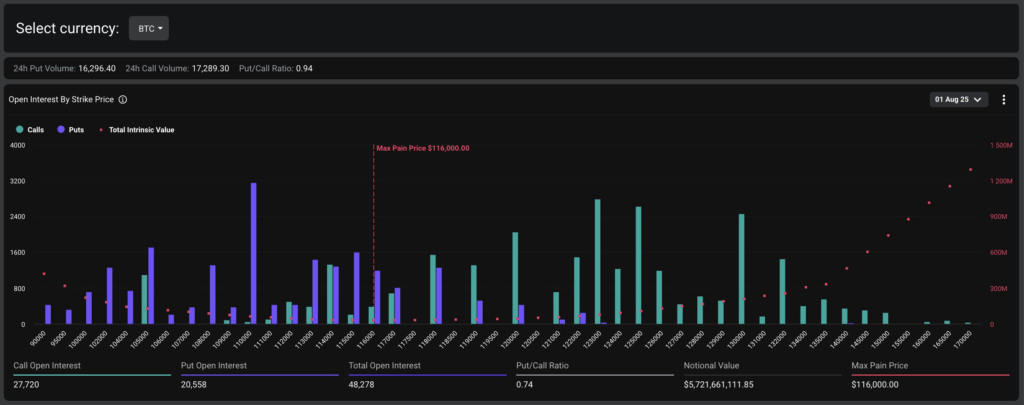Select the Put Open Interest stat card

(x=260, y=375)
